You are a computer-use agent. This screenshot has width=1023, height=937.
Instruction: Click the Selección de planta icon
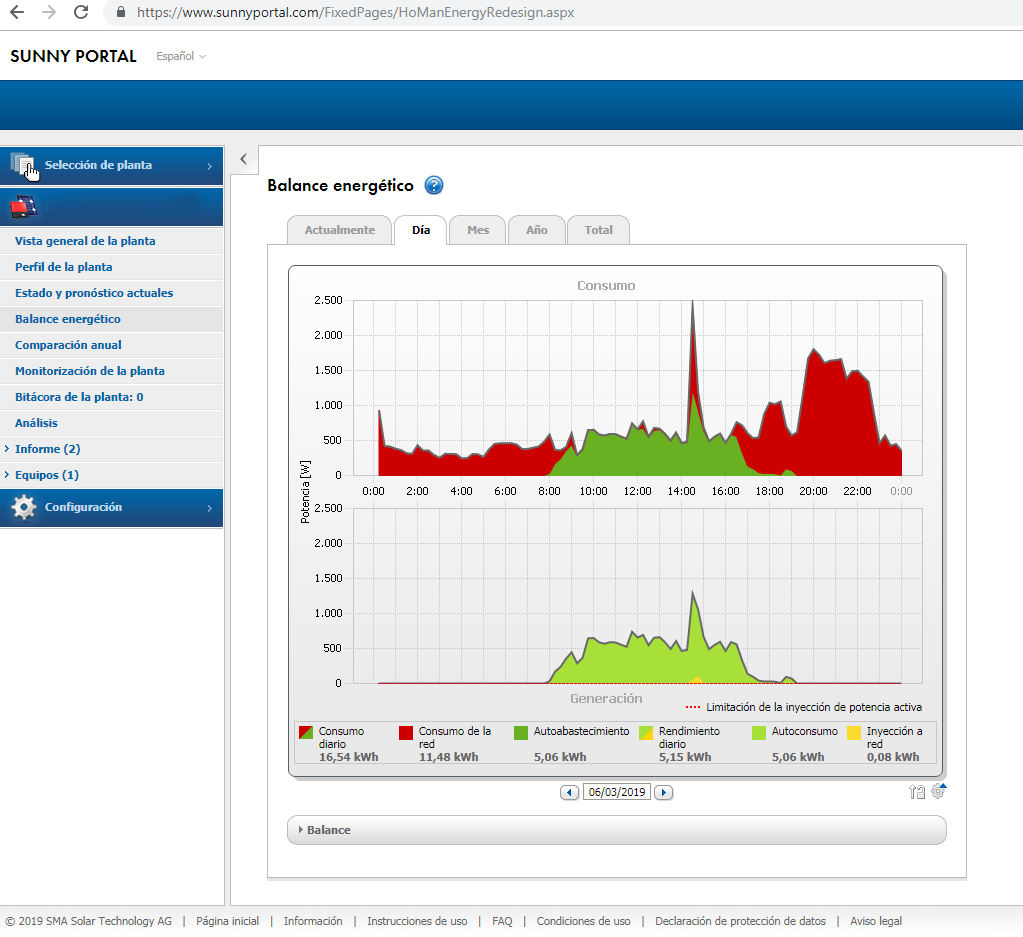point(24,165)
